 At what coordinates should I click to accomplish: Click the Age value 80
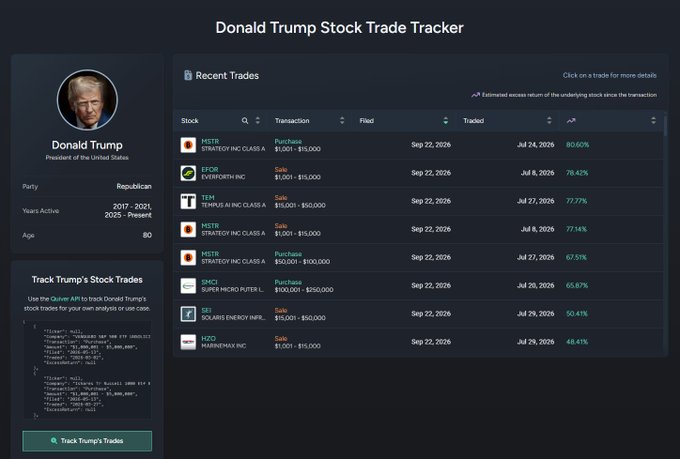(x=147, y=235)
